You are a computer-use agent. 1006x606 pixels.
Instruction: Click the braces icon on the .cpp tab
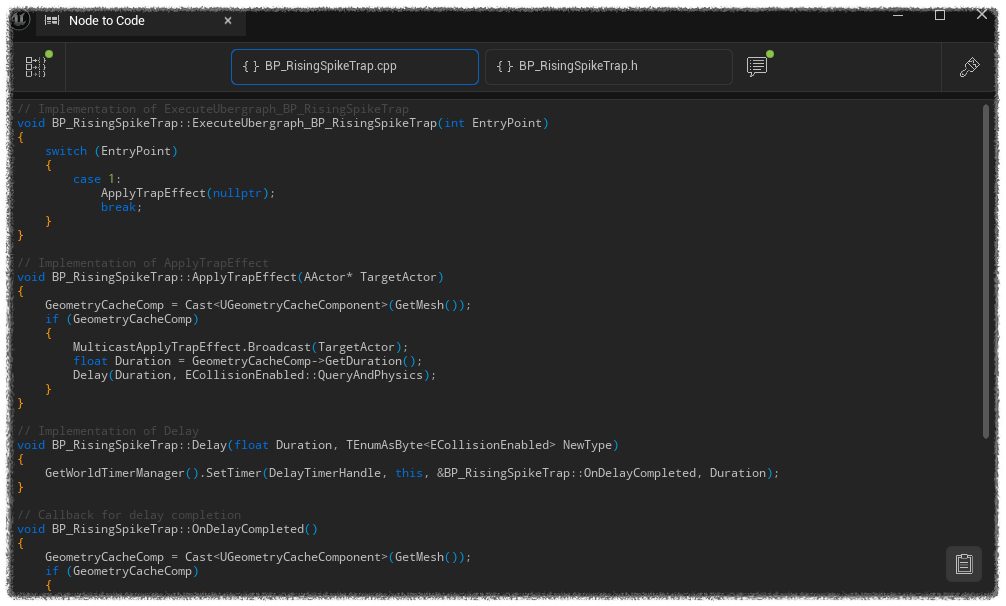pyautogui.click(x=251, y=66)
